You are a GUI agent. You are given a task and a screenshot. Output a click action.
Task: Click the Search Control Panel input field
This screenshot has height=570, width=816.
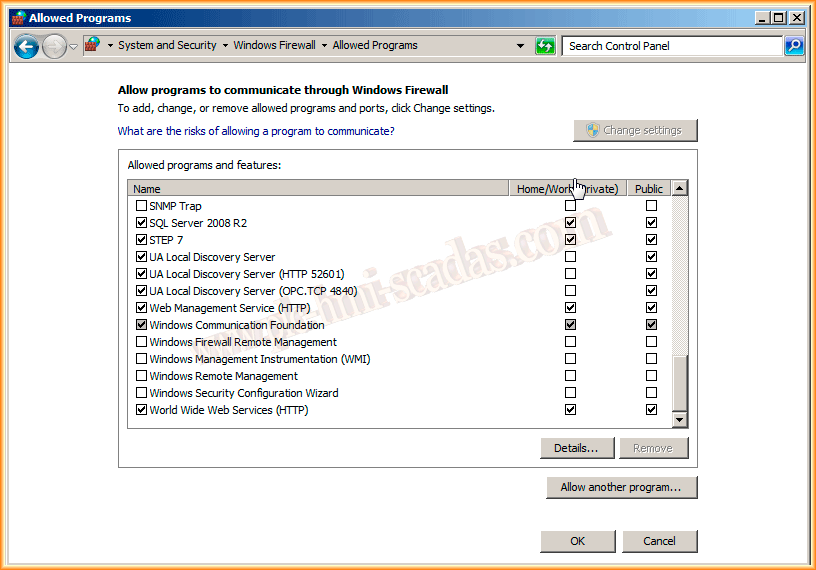click(x=671, y=46)
